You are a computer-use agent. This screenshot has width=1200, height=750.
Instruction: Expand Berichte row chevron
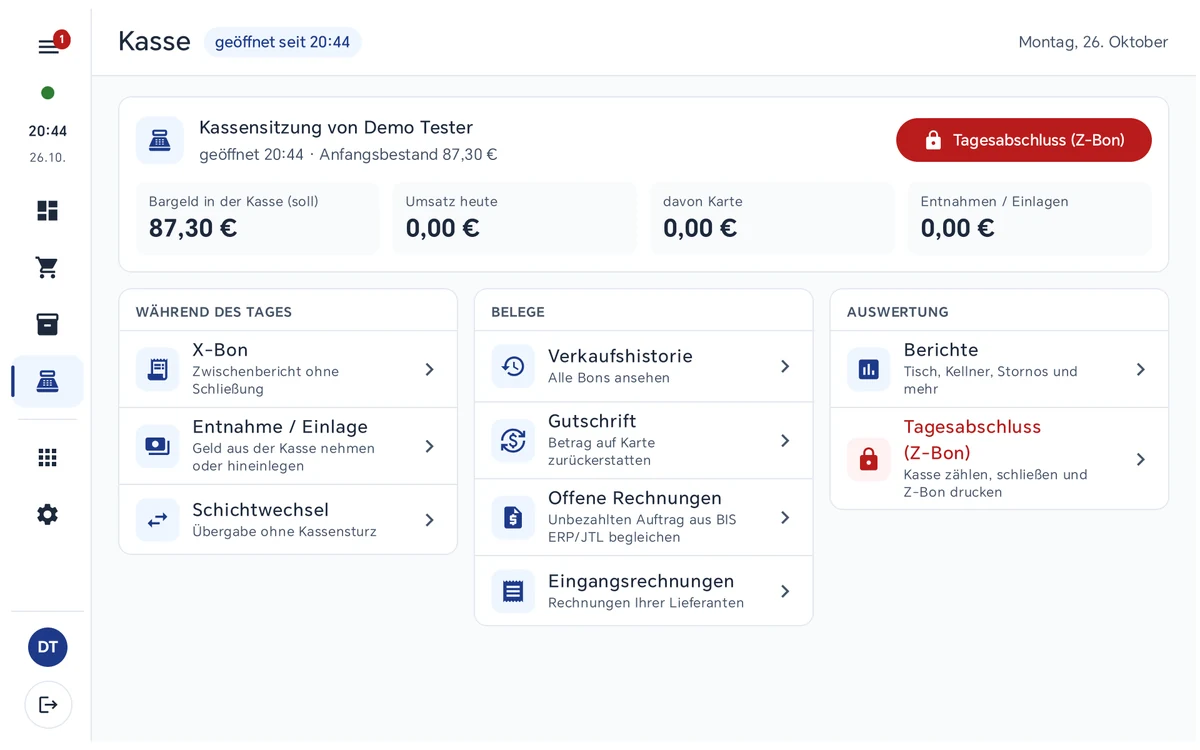pyautogui.click(x=1141, y=369)
